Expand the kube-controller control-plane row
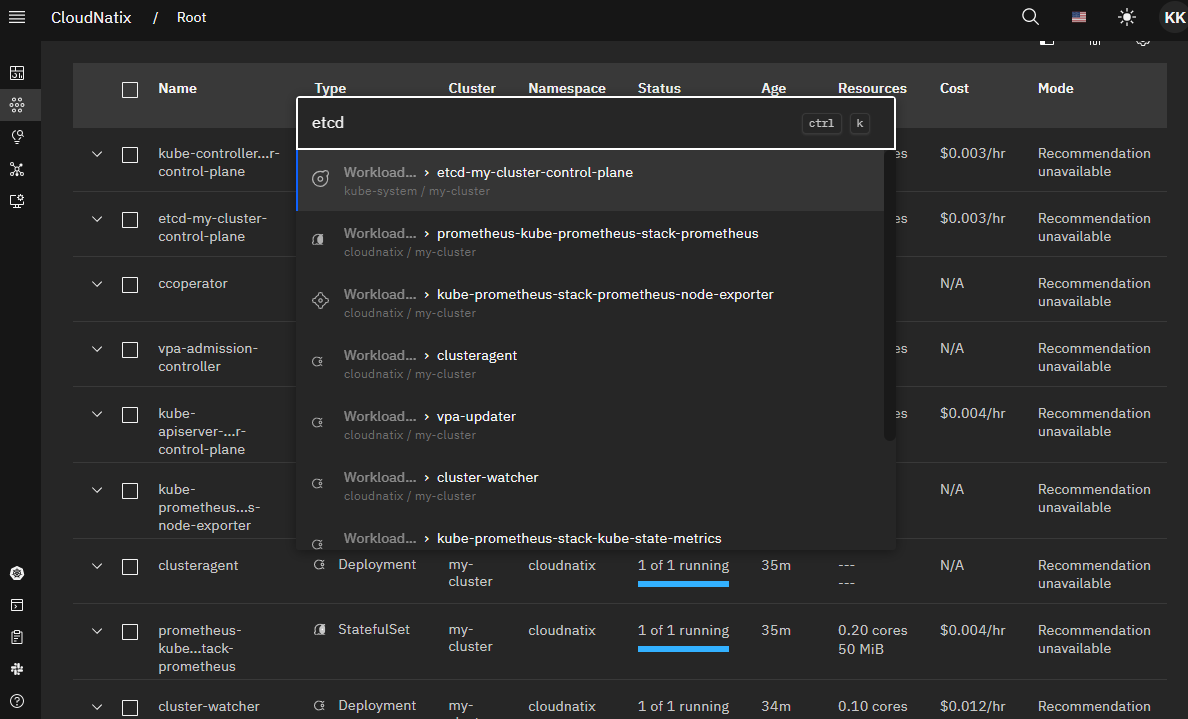1188x719 pixels. 97,155
